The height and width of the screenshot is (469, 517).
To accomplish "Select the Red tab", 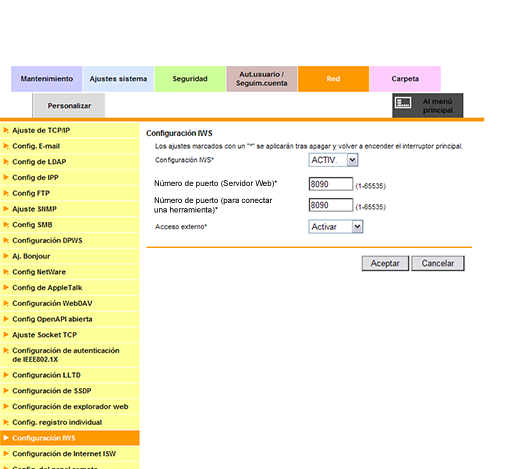I will pos(333,79).
